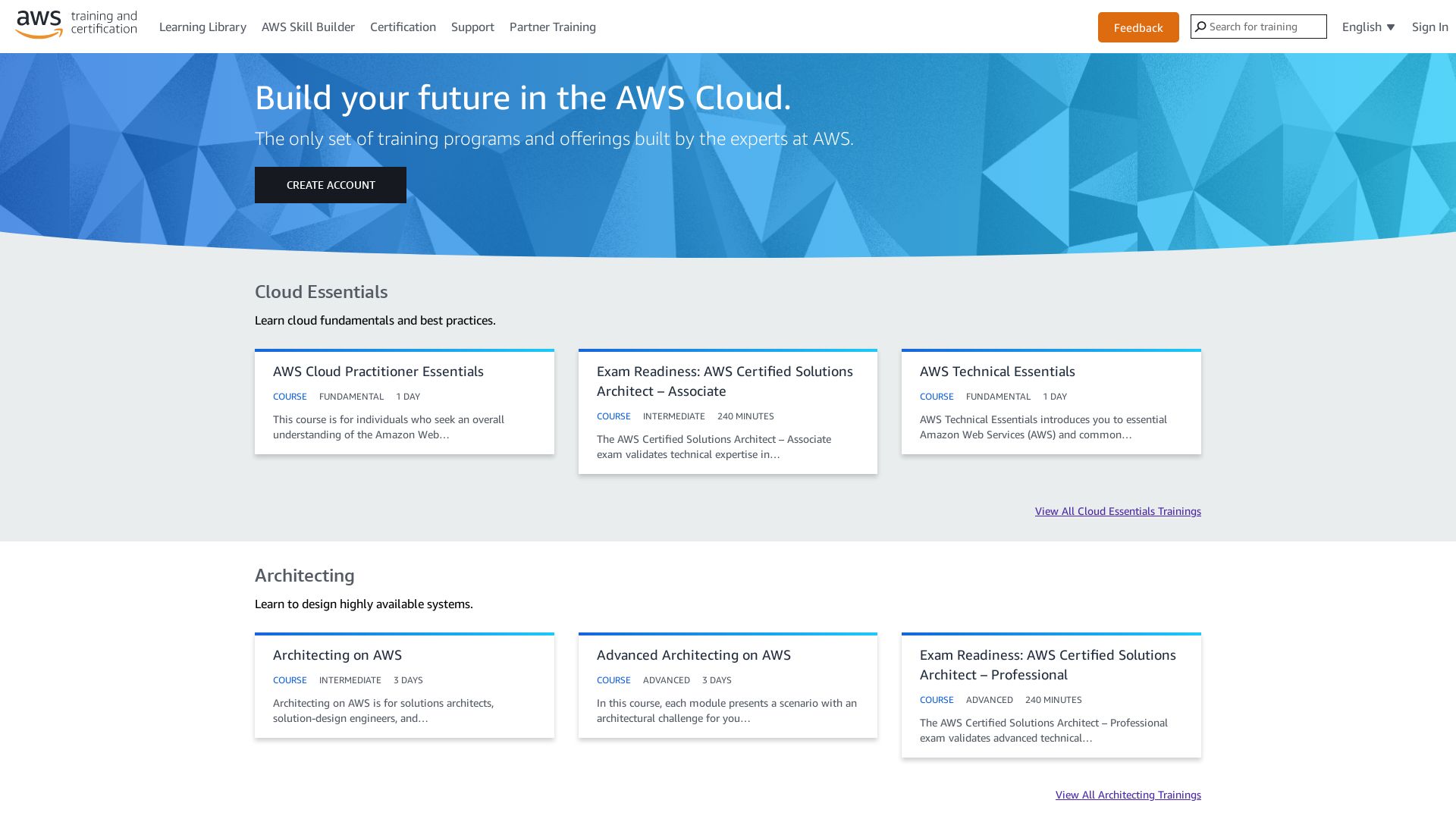1456x819 pixels.
Task: Open Partner Training
Action: tap(552, 27)
